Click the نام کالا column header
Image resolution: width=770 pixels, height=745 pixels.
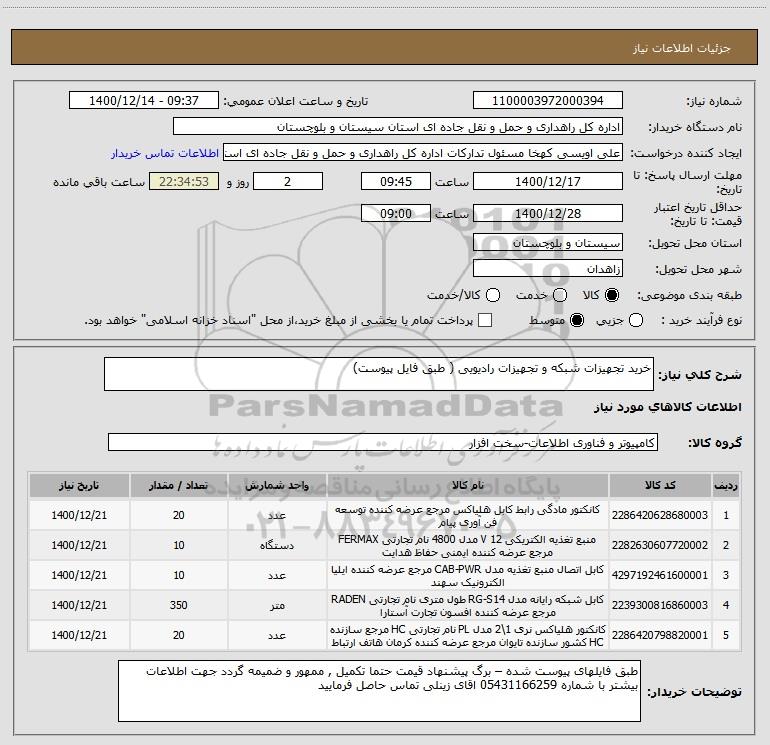coord(468,485)
